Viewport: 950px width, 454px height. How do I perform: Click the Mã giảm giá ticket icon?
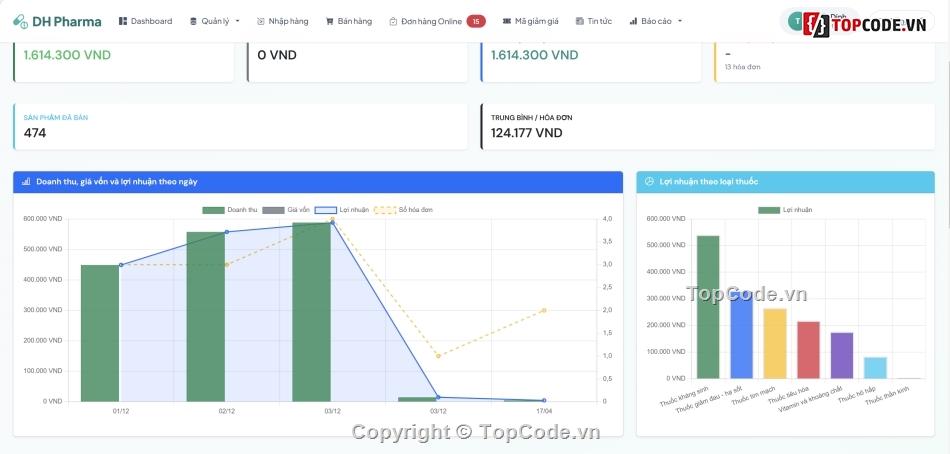507,21
